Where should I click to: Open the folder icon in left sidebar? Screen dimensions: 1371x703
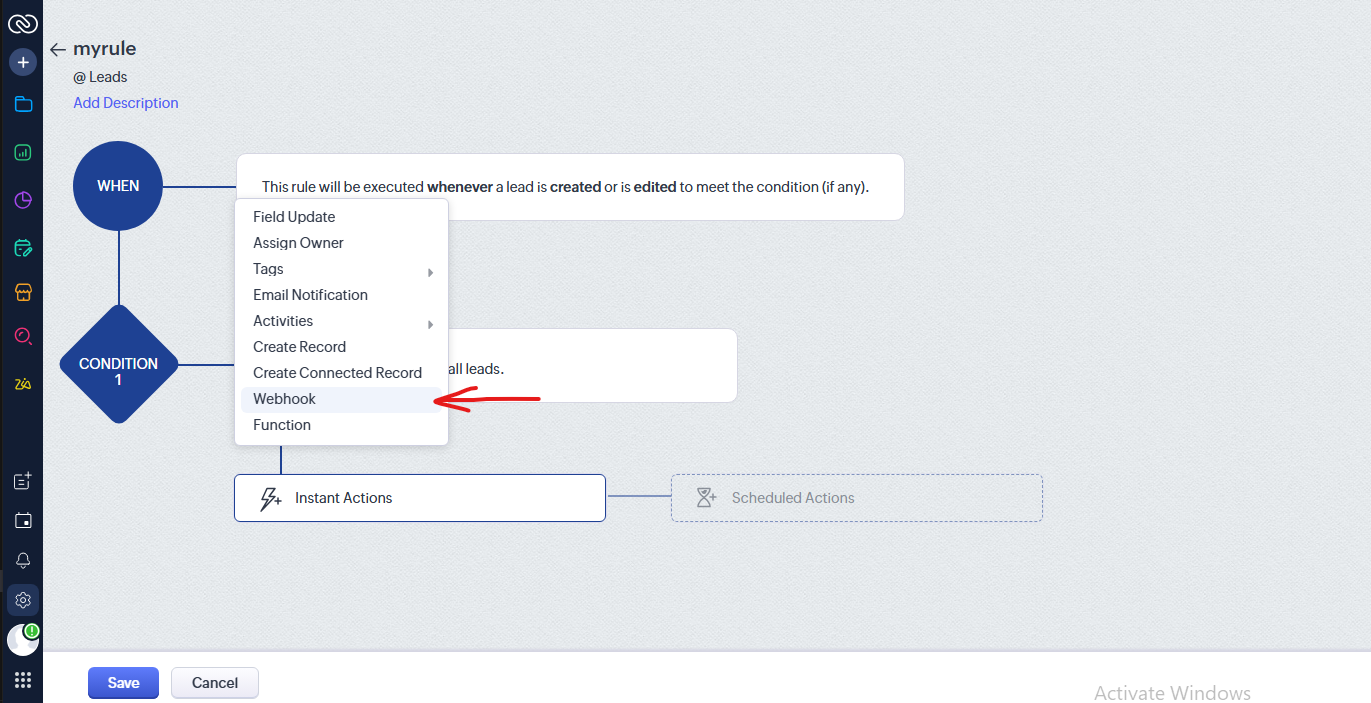click(23, 105)
